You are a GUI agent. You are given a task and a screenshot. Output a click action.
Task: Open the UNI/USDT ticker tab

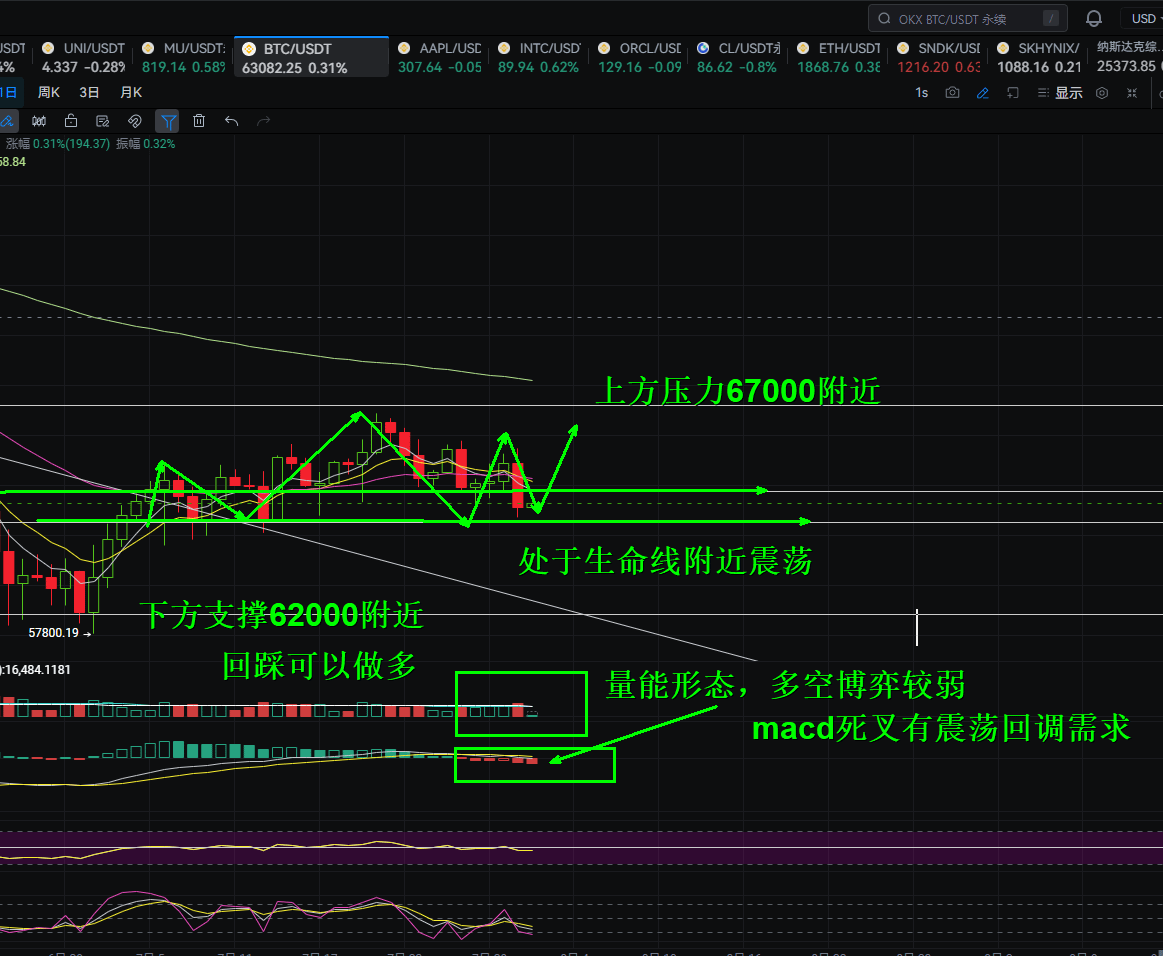tap(83, 57)
